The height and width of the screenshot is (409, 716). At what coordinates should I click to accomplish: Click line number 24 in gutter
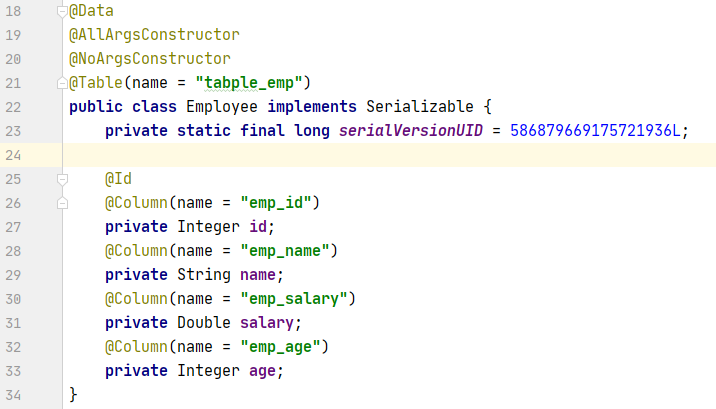pos(13,155)
